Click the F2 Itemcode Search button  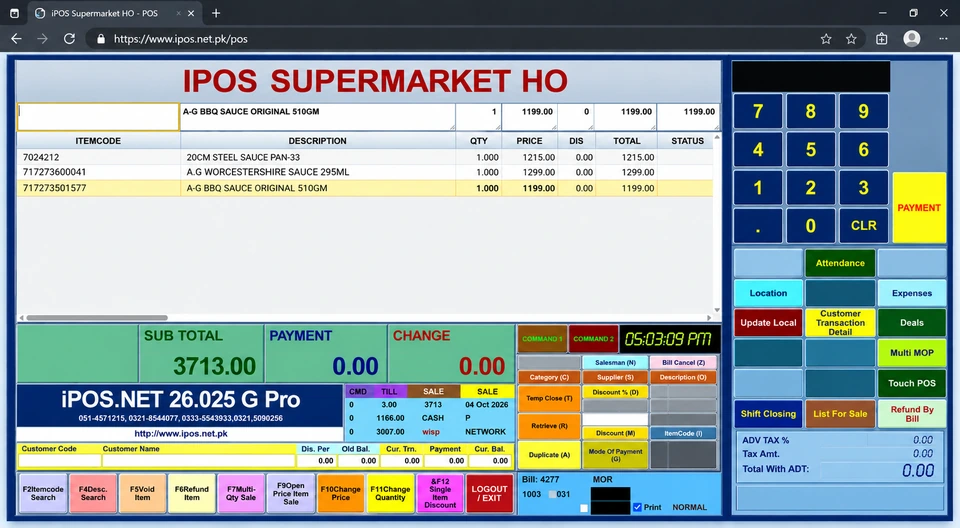pyautogui.click(x=43, y=493)
